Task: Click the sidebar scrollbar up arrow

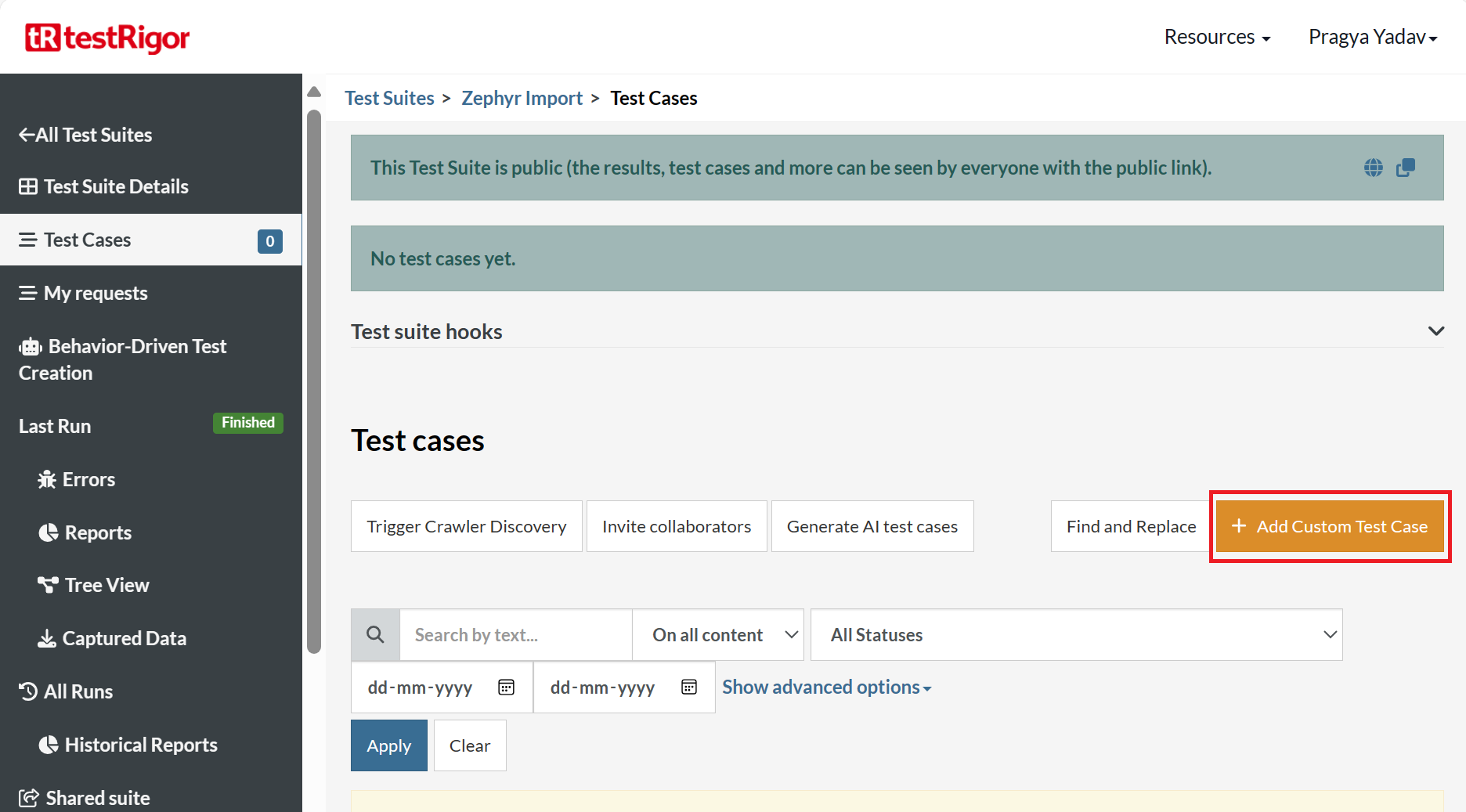Action: point(314,92)
